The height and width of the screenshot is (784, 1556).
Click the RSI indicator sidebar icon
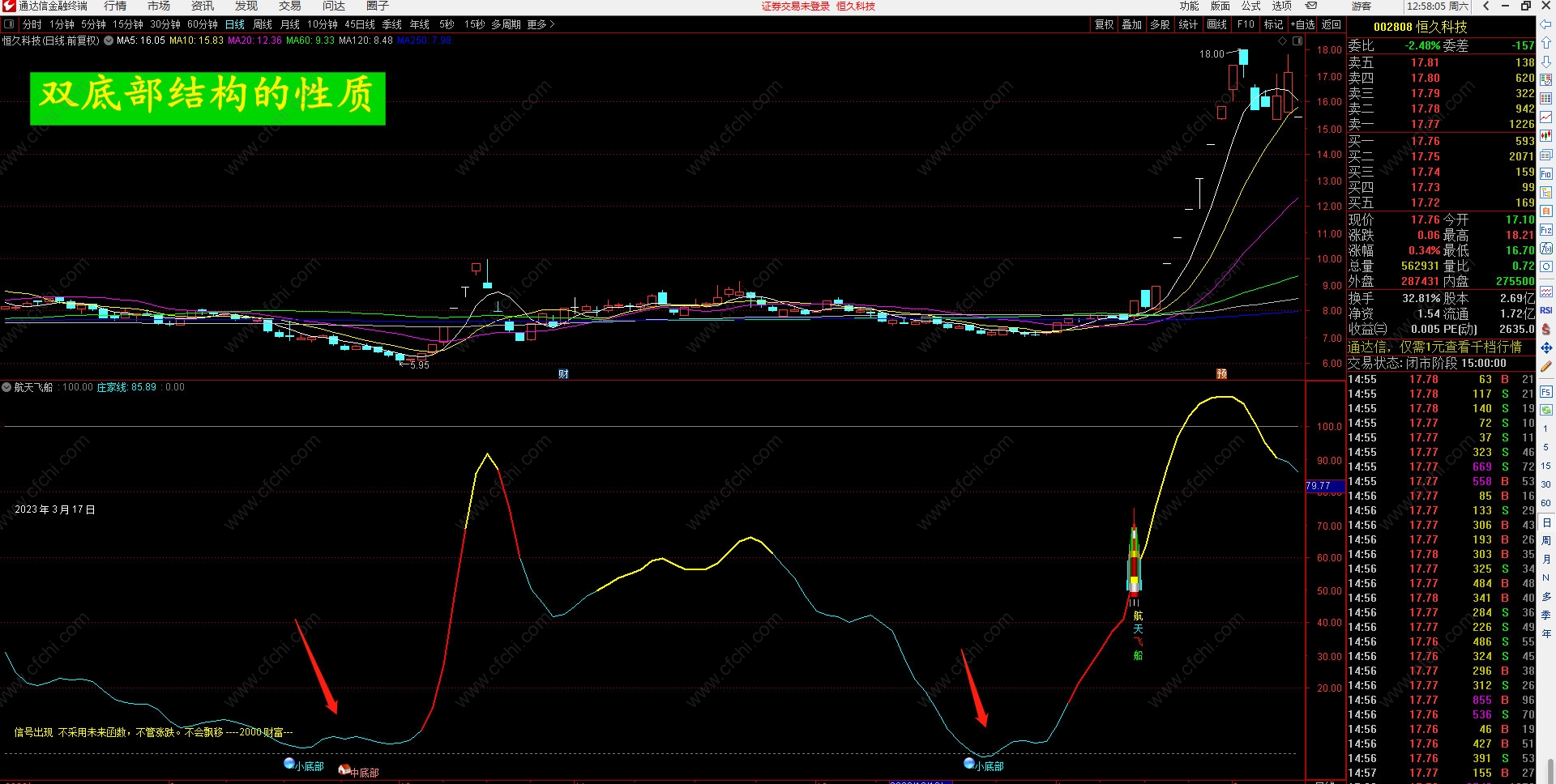[x=1546, y=310]
